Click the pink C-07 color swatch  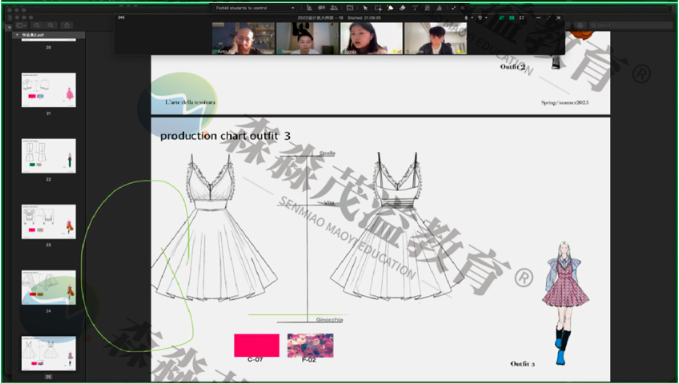[x=256, y=345]
